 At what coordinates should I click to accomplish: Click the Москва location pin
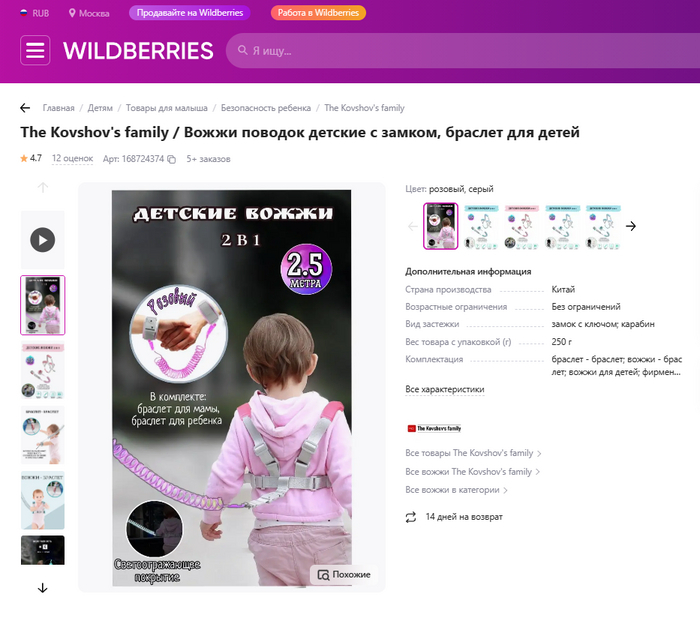[x=72, y=13]
